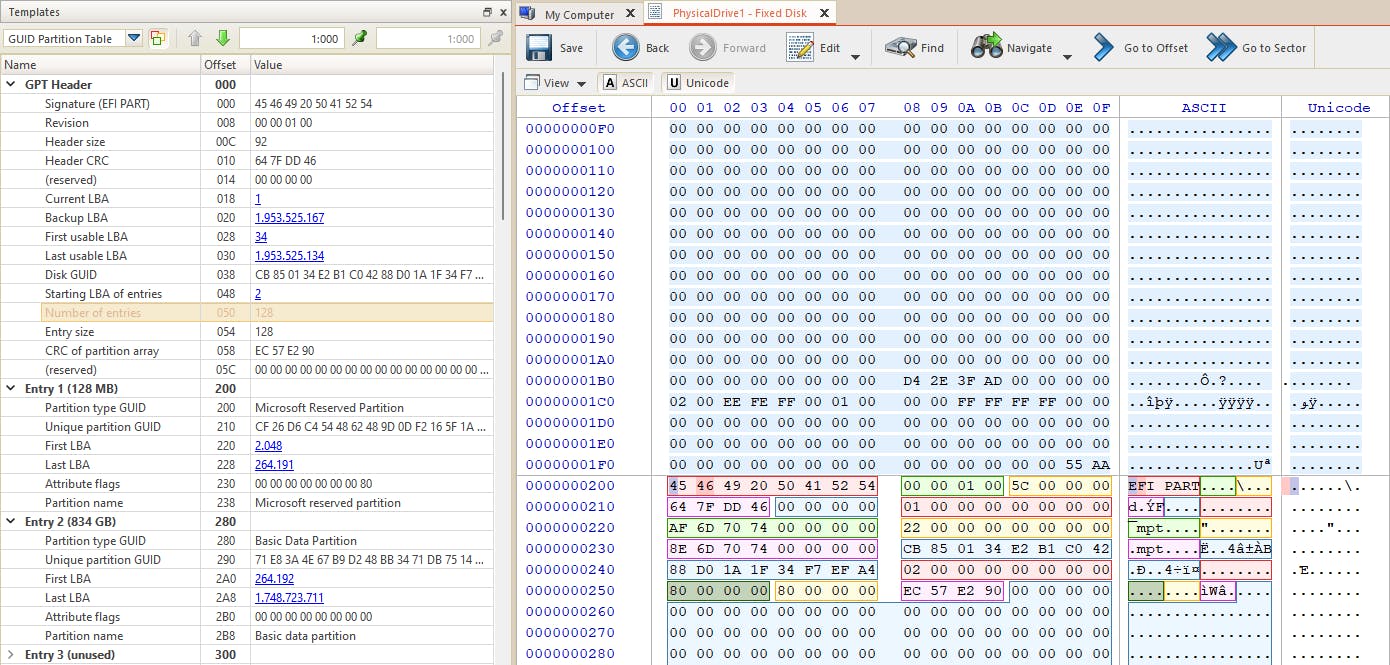This screenshot has height=665, width=1390.
Task: Open the GUID Partition Table dropdown
Action: [134, 39]
